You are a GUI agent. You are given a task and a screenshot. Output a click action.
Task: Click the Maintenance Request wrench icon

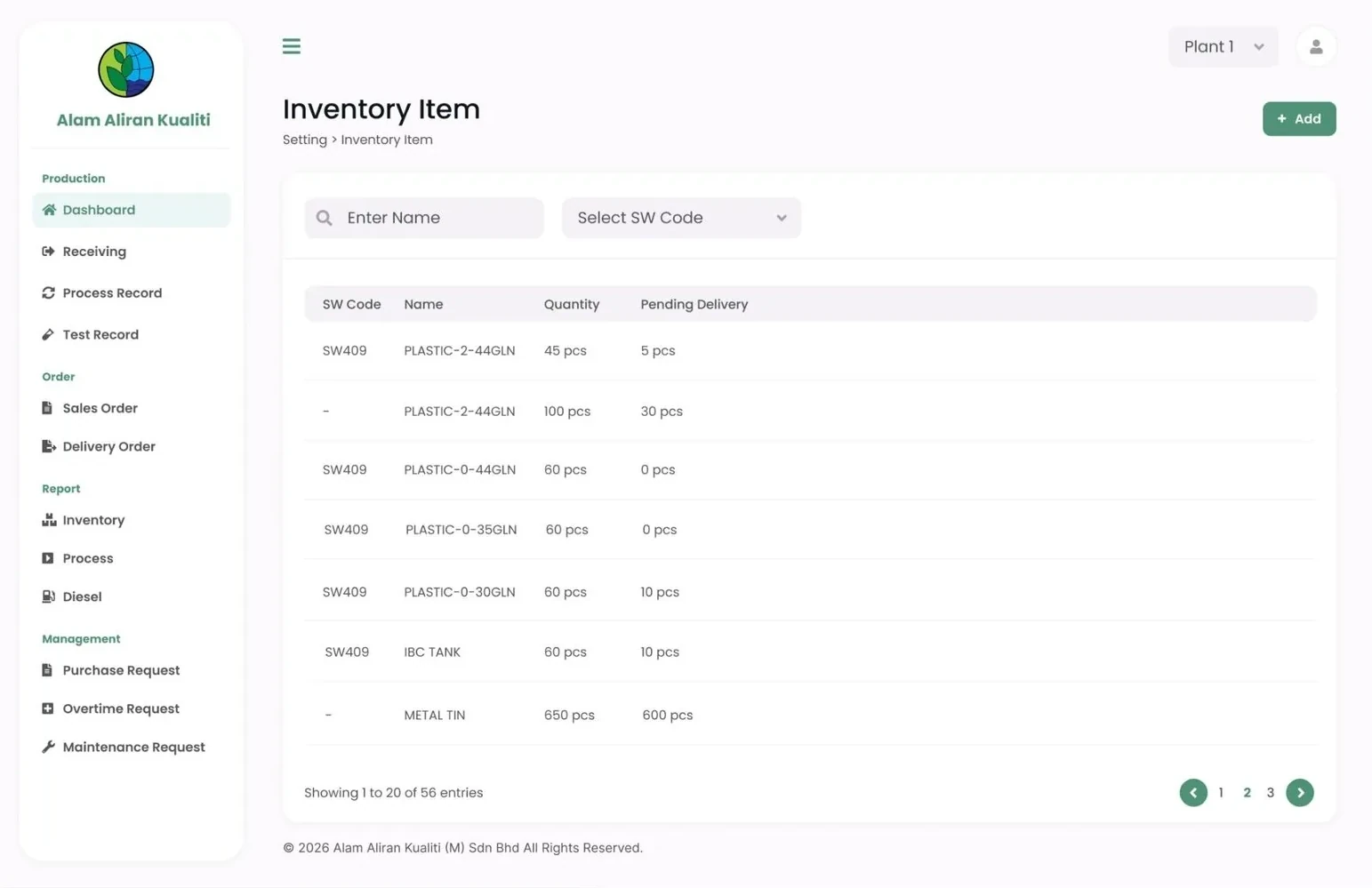(48, 747)
